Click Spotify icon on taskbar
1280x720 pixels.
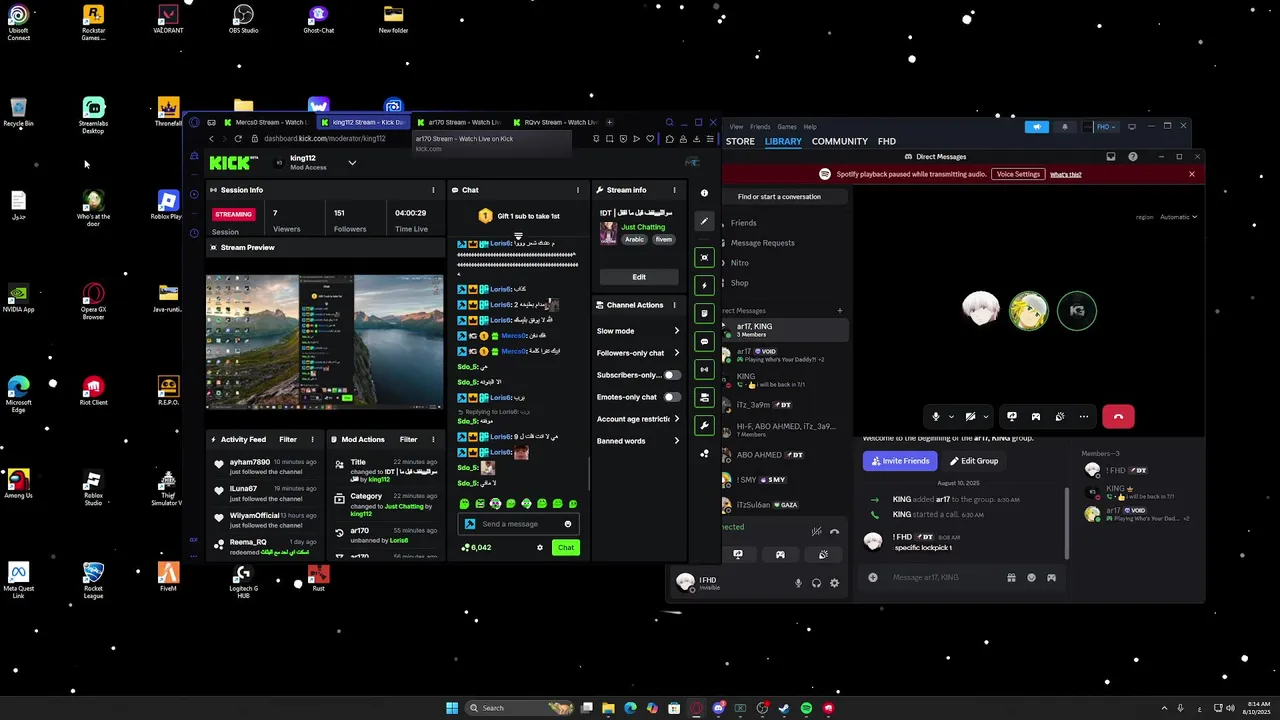(806, 708)
